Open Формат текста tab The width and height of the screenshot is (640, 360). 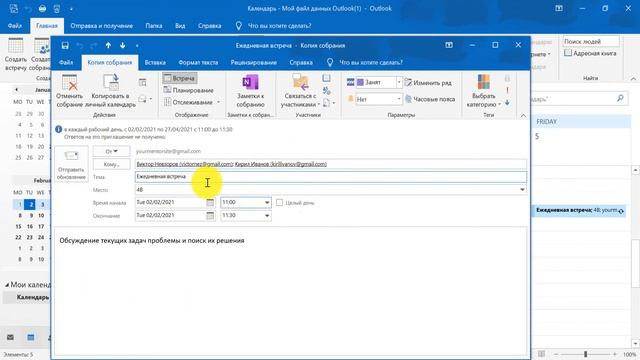[x=198, y=62]
